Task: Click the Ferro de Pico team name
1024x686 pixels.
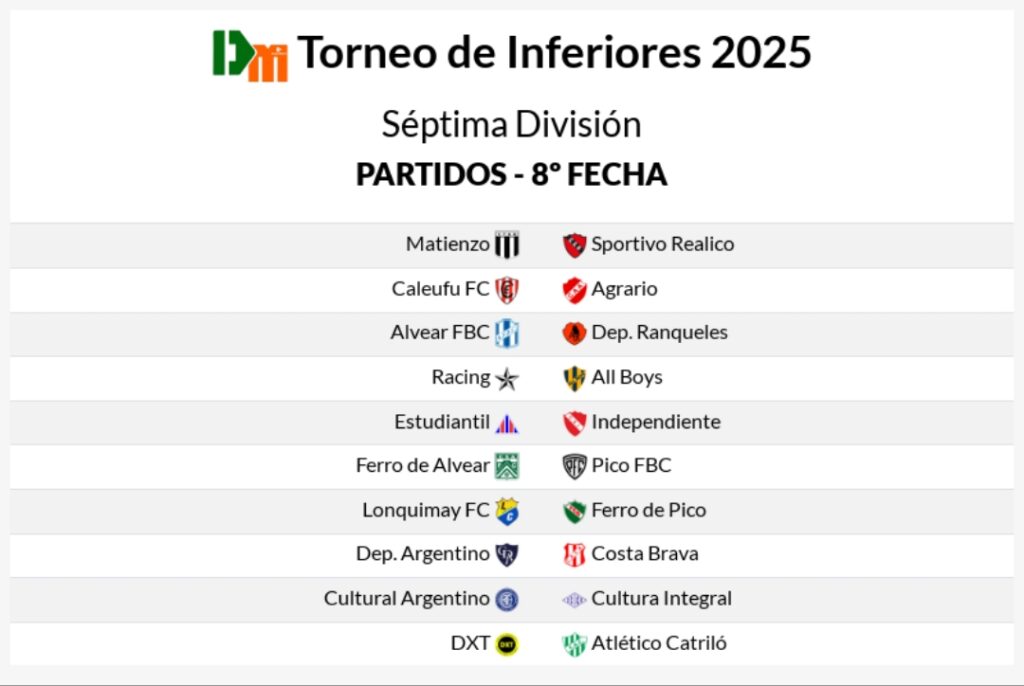Action: tap(648, 510)
